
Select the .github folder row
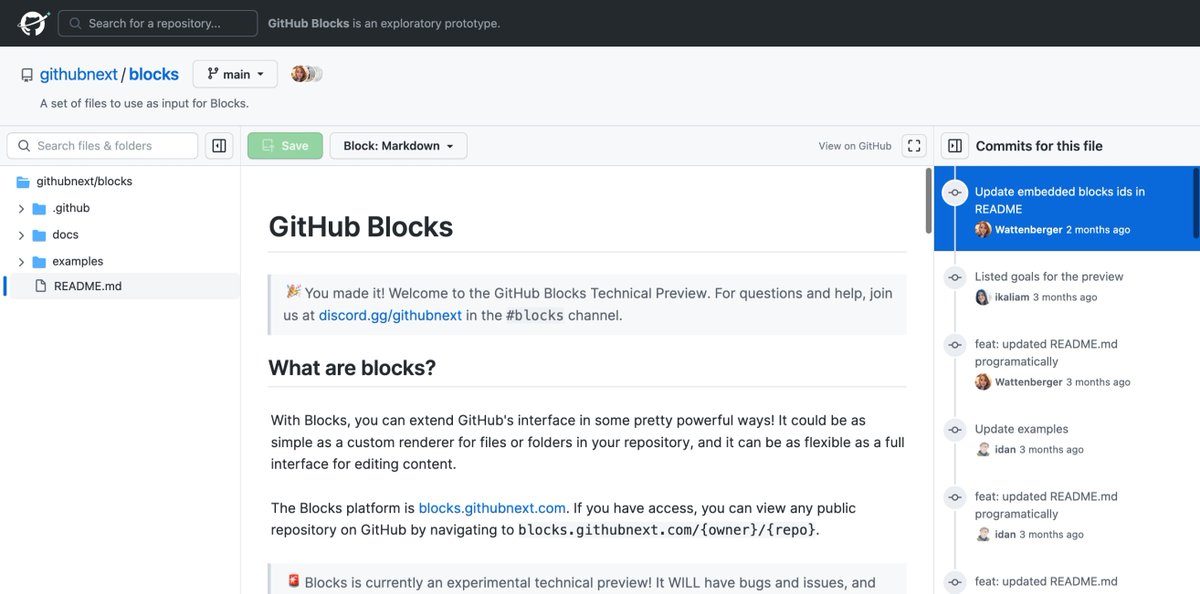pyautogui.click(x=122, y=208)
